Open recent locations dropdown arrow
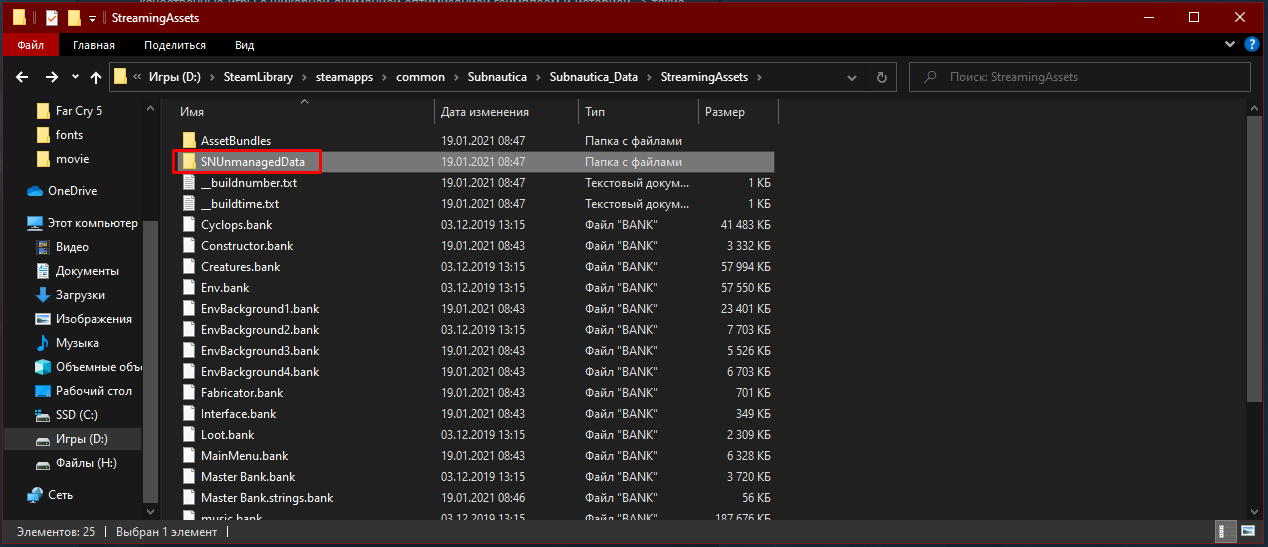The height and width of the screenshot is (547, 1268). click(x=75, y=77)
